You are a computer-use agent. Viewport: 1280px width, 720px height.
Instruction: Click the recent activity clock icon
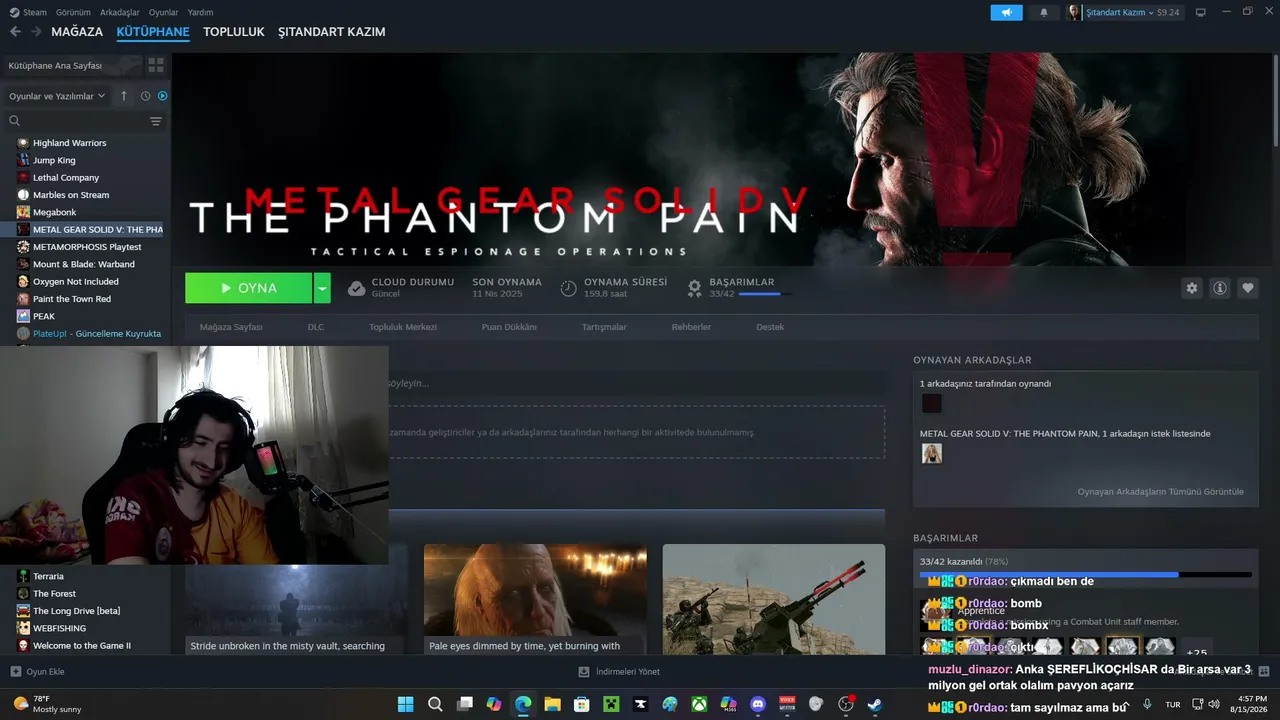pyautogui.click(x=145, y=96)
